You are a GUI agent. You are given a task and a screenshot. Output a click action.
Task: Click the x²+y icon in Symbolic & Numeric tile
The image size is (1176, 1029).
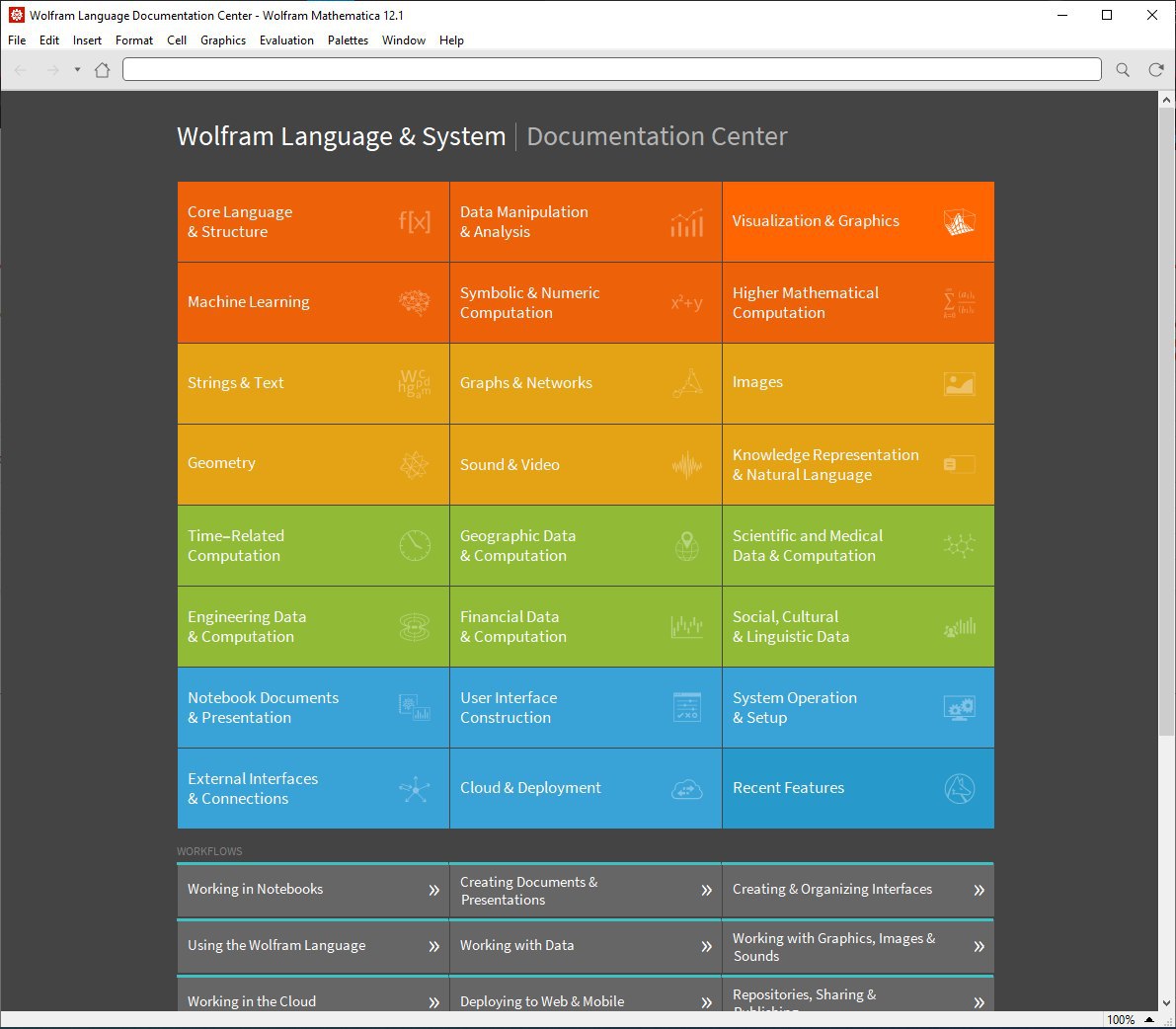(687, 302)
